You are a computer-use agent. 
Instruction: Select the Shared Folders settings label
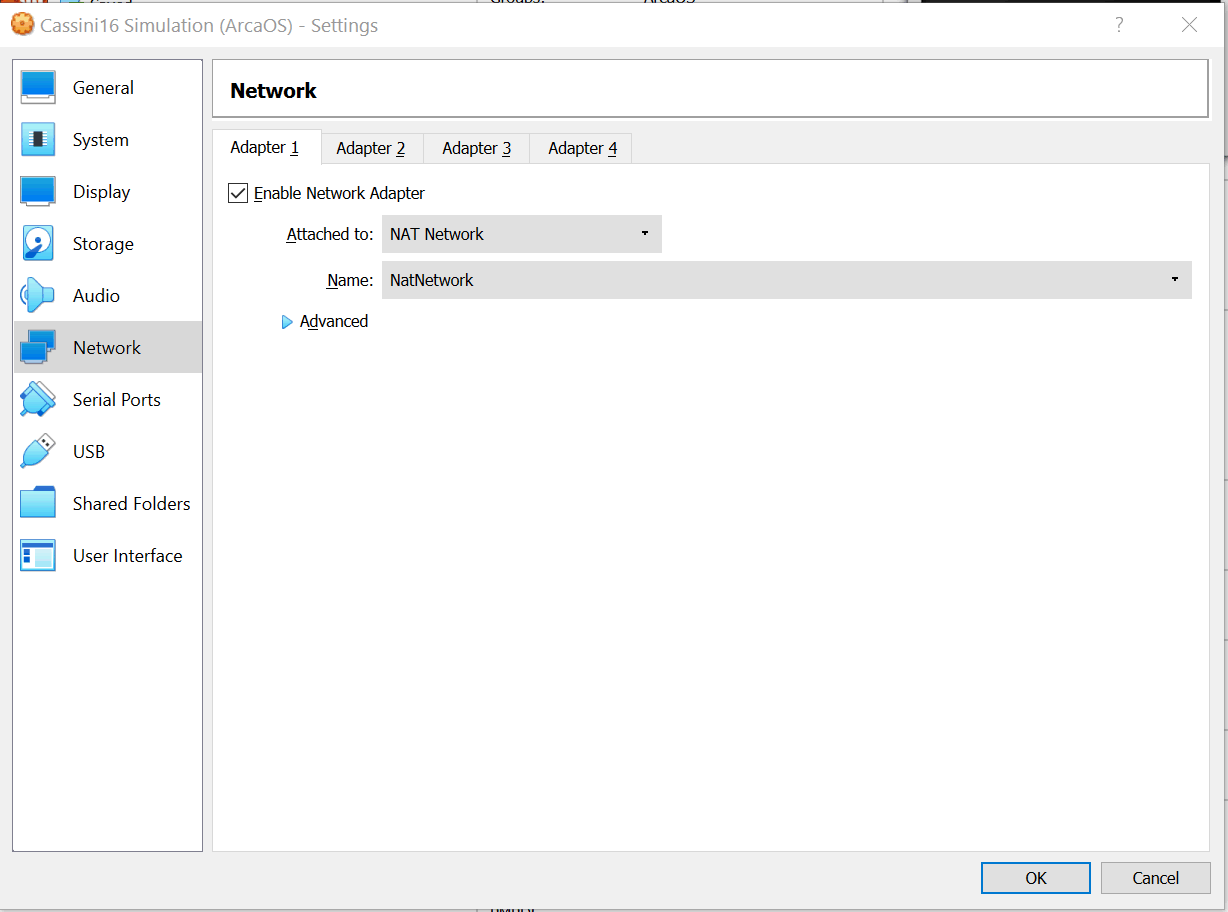[x=132, y=504]
